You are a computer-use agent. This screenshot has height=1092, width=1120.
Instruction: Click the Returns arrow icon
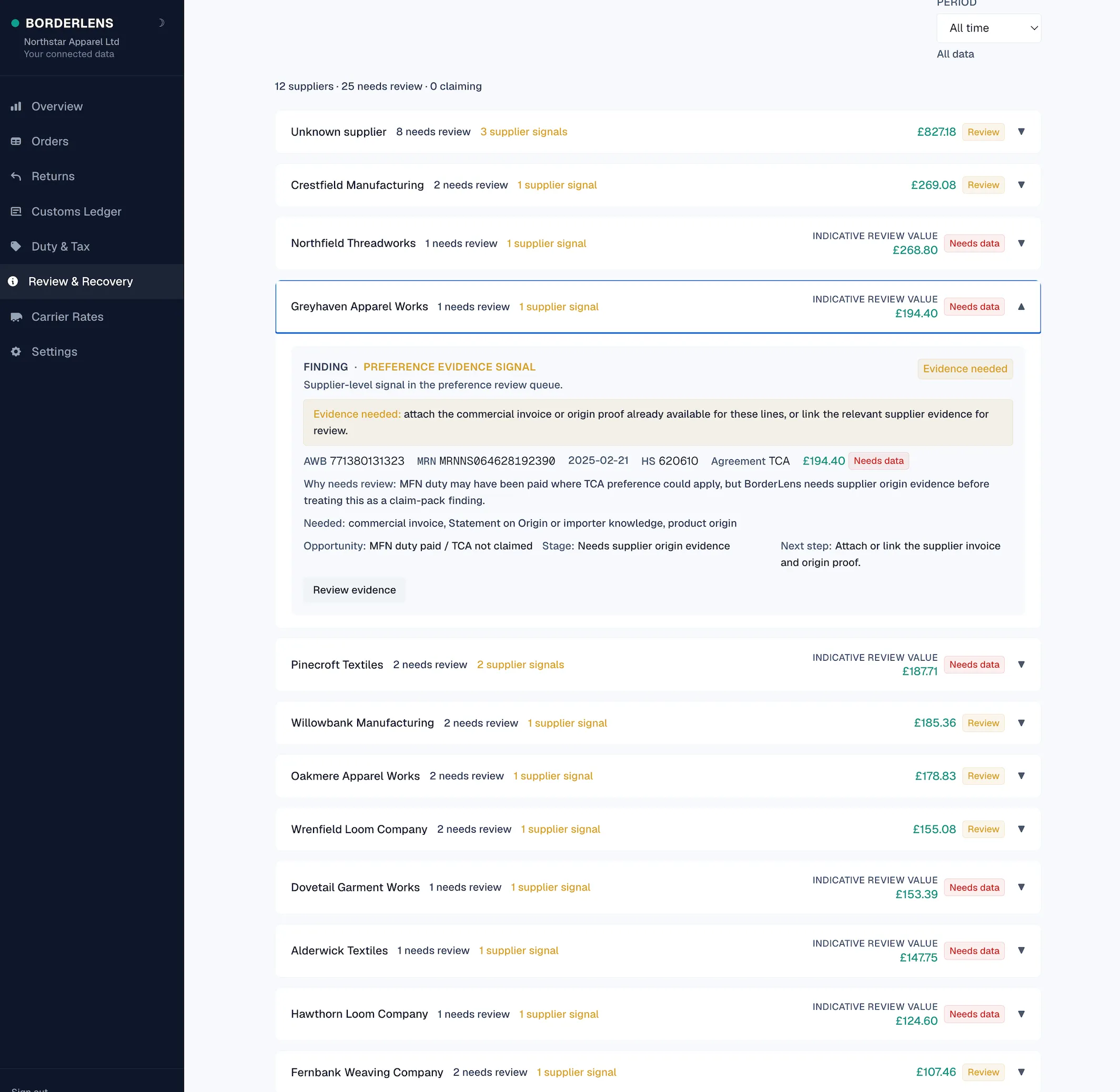click(x=16, y=176)
